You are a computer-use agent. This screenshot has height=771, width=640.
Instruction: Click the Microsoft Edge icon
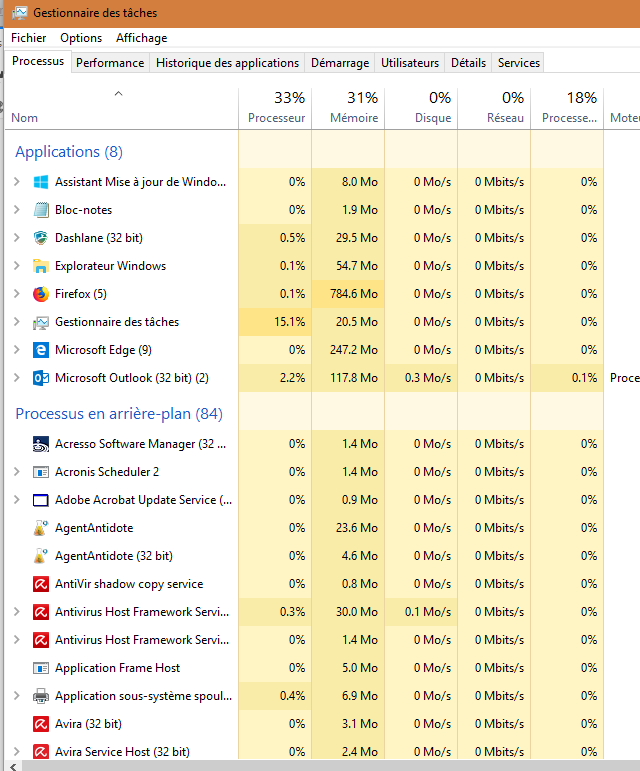[x=41, y=350]
